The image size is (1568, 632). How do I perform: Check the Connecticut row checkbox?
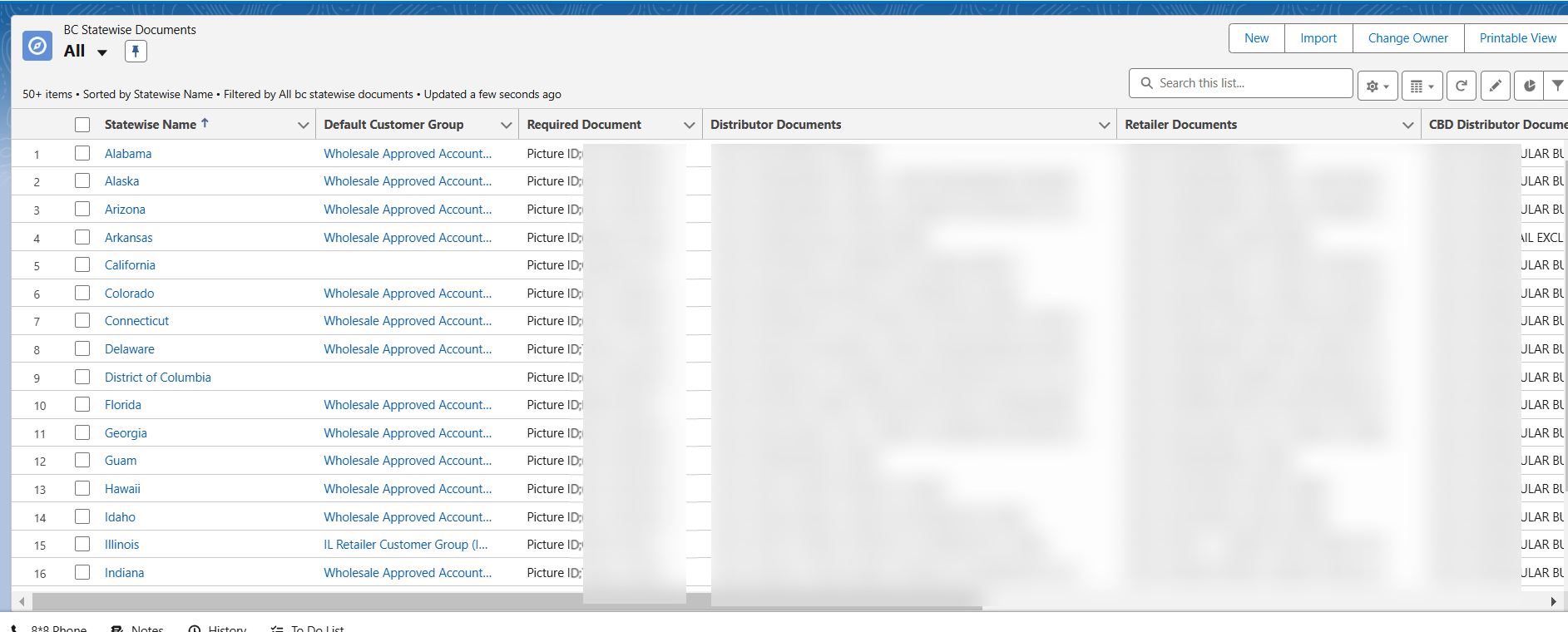click(x=82, y=320)
